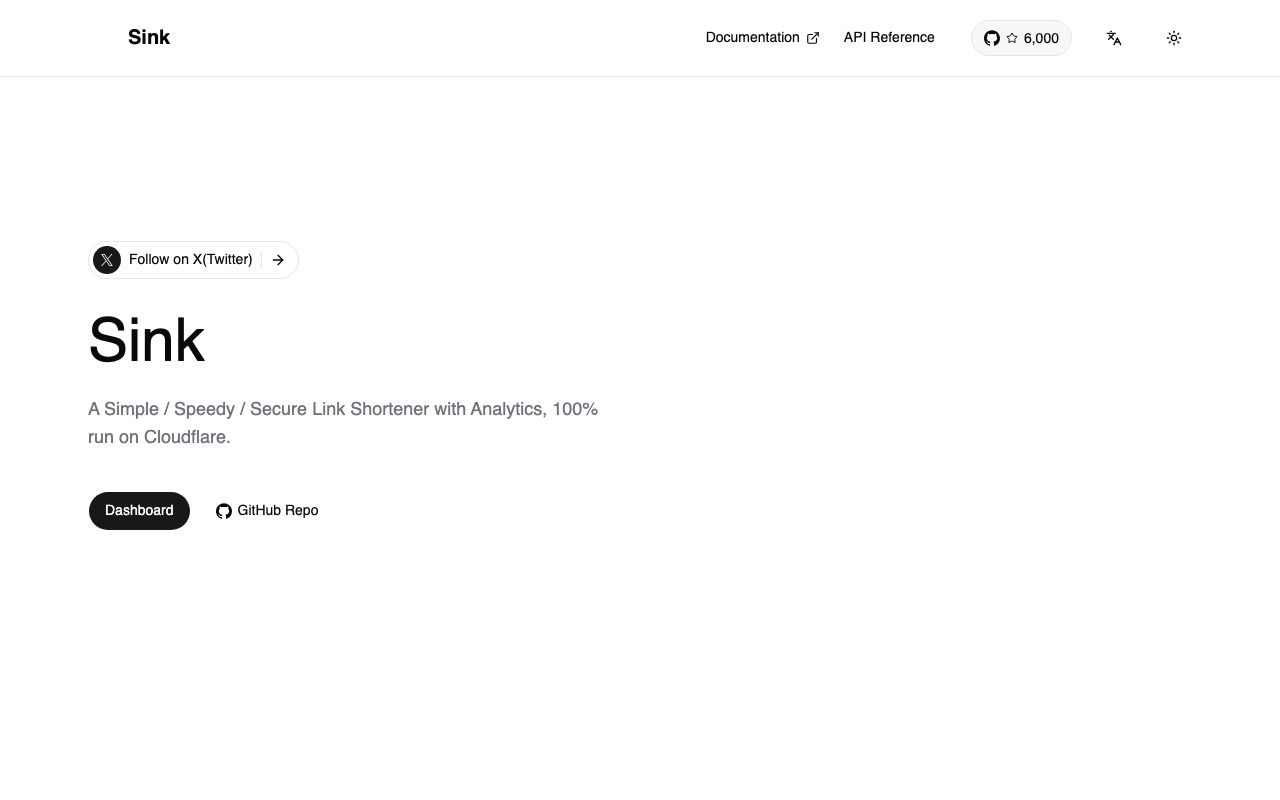1280x800 pixels.
Task: Toggle the light/dark theme sun icon
Action: [x=1174, y=38]
